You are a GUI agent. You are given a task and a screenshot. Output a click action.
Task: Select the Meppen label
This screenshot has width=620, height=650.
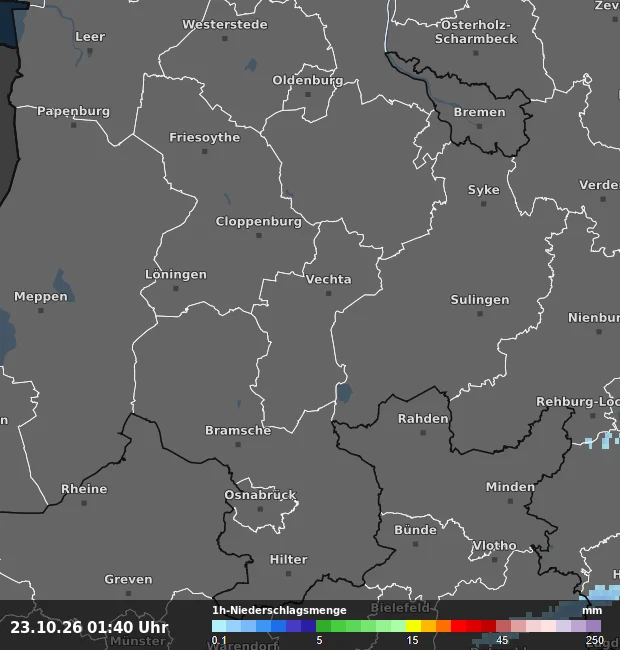(x=41, y=296)
